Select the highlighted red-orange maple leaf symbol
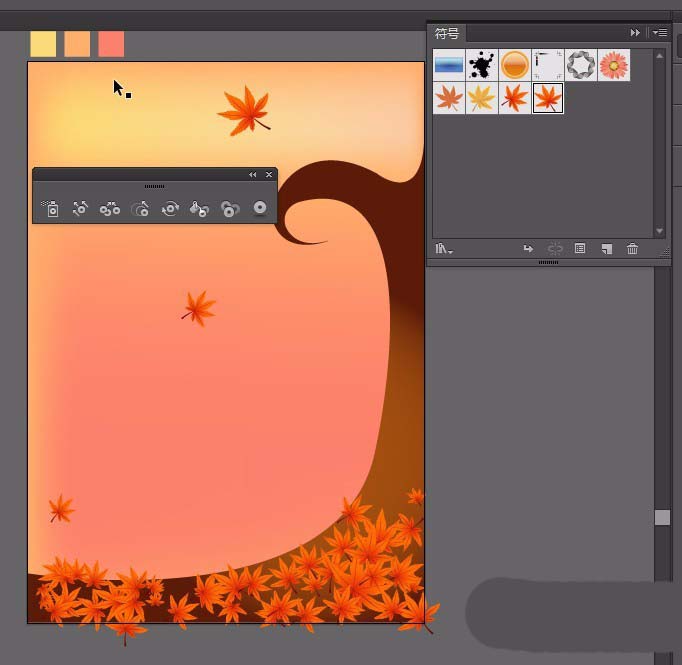682x665 pixels. (548, 98)
